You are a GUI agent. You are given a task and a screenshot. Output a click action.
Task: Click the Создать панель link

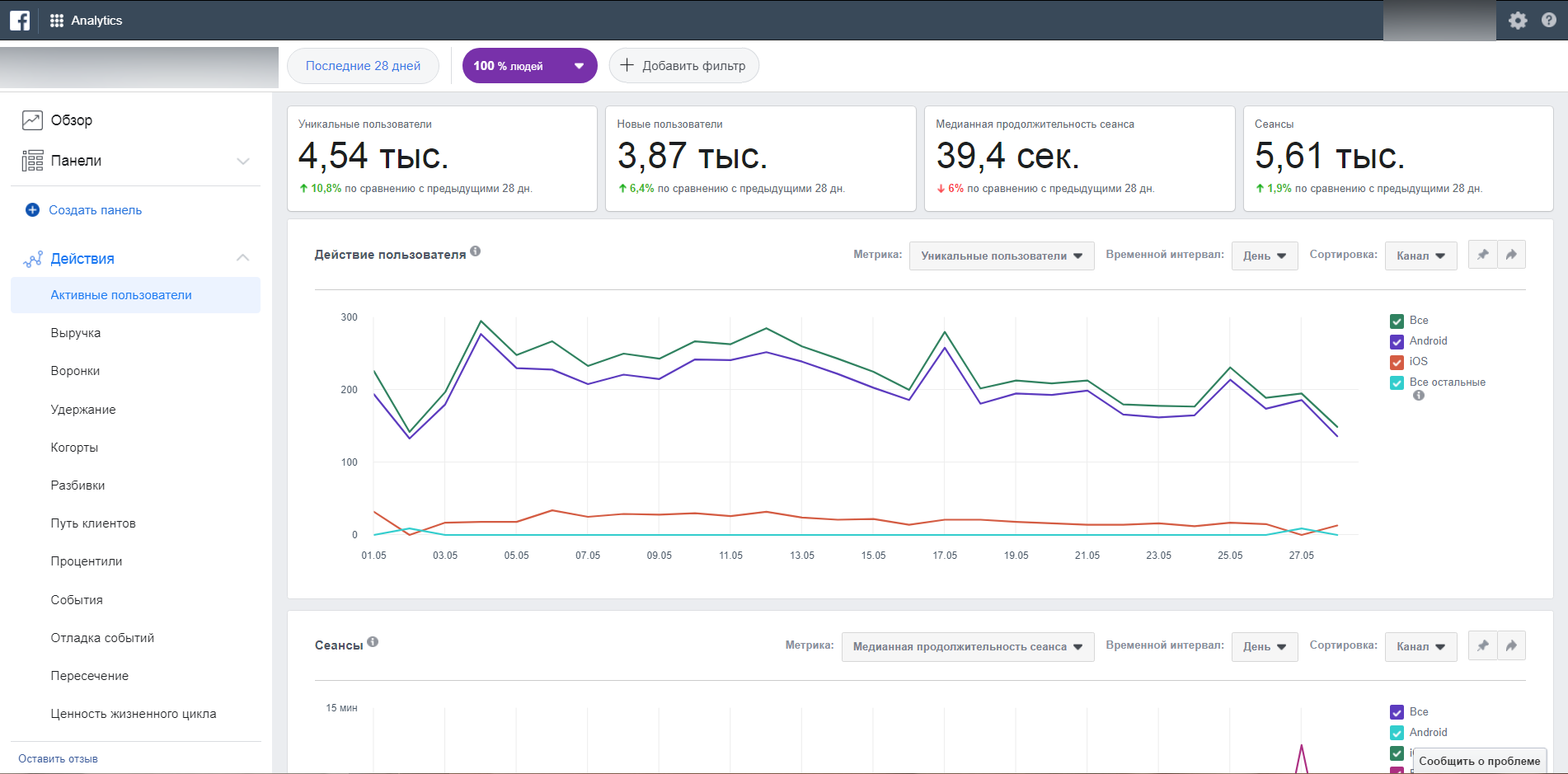click(95, 210)
